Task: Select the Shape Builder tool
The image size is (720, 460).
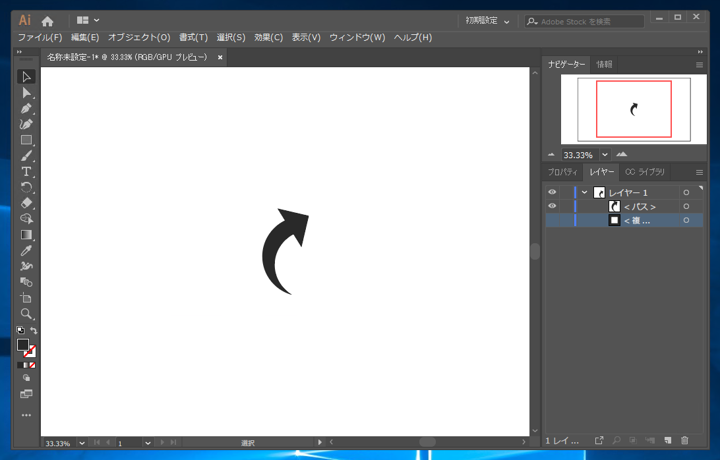Action: pos(26,219)
